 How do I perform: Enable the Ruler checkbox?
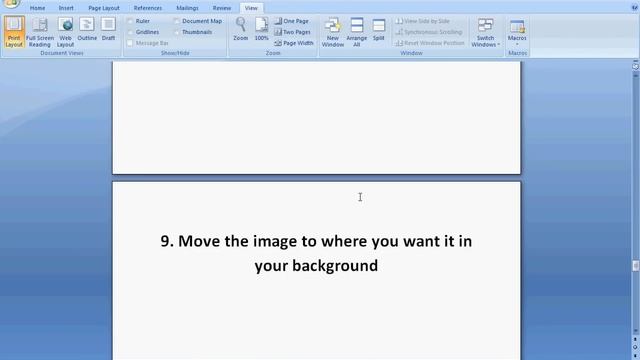click(130, 21)
